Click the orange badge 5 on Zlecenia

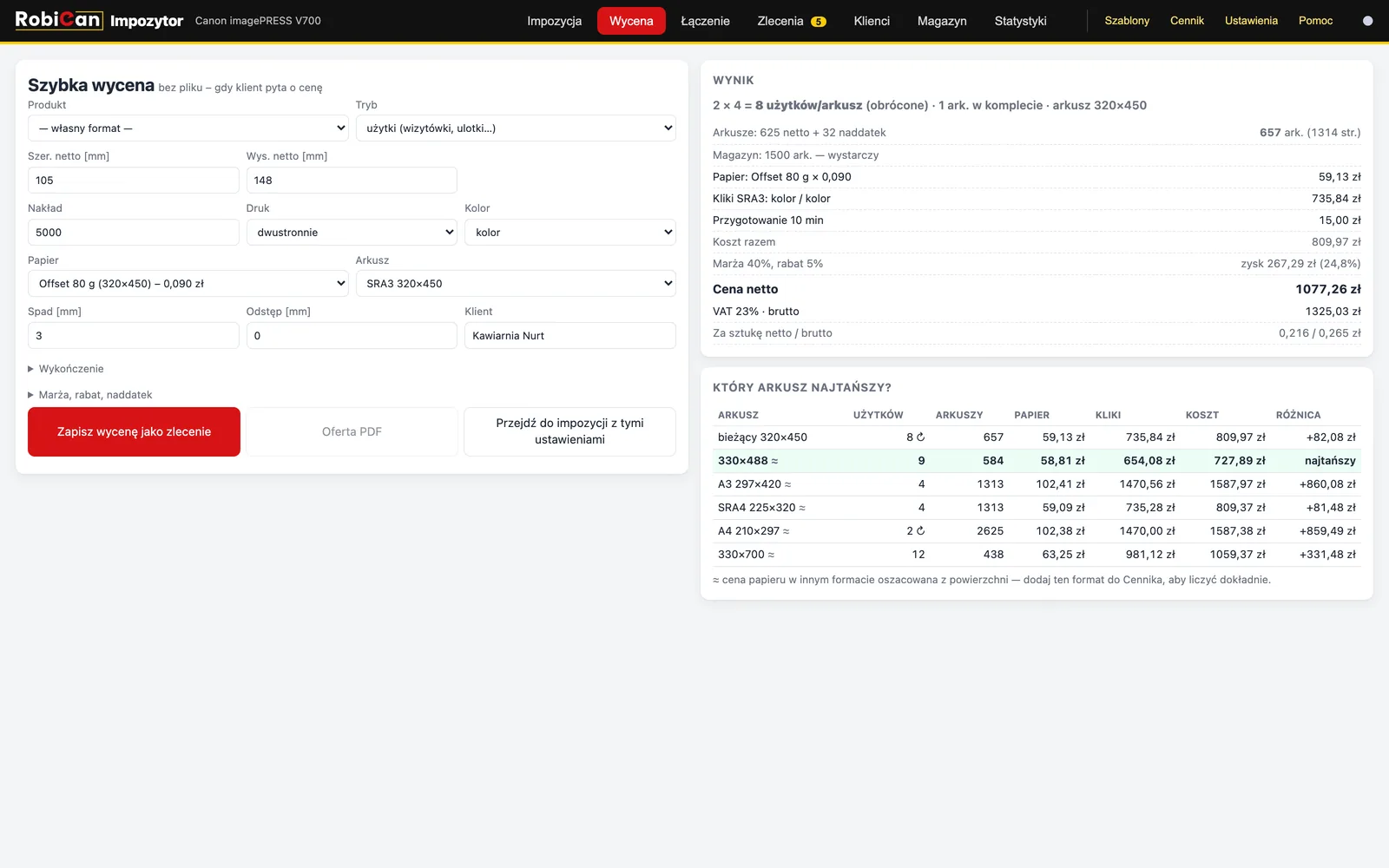point(818,22)
